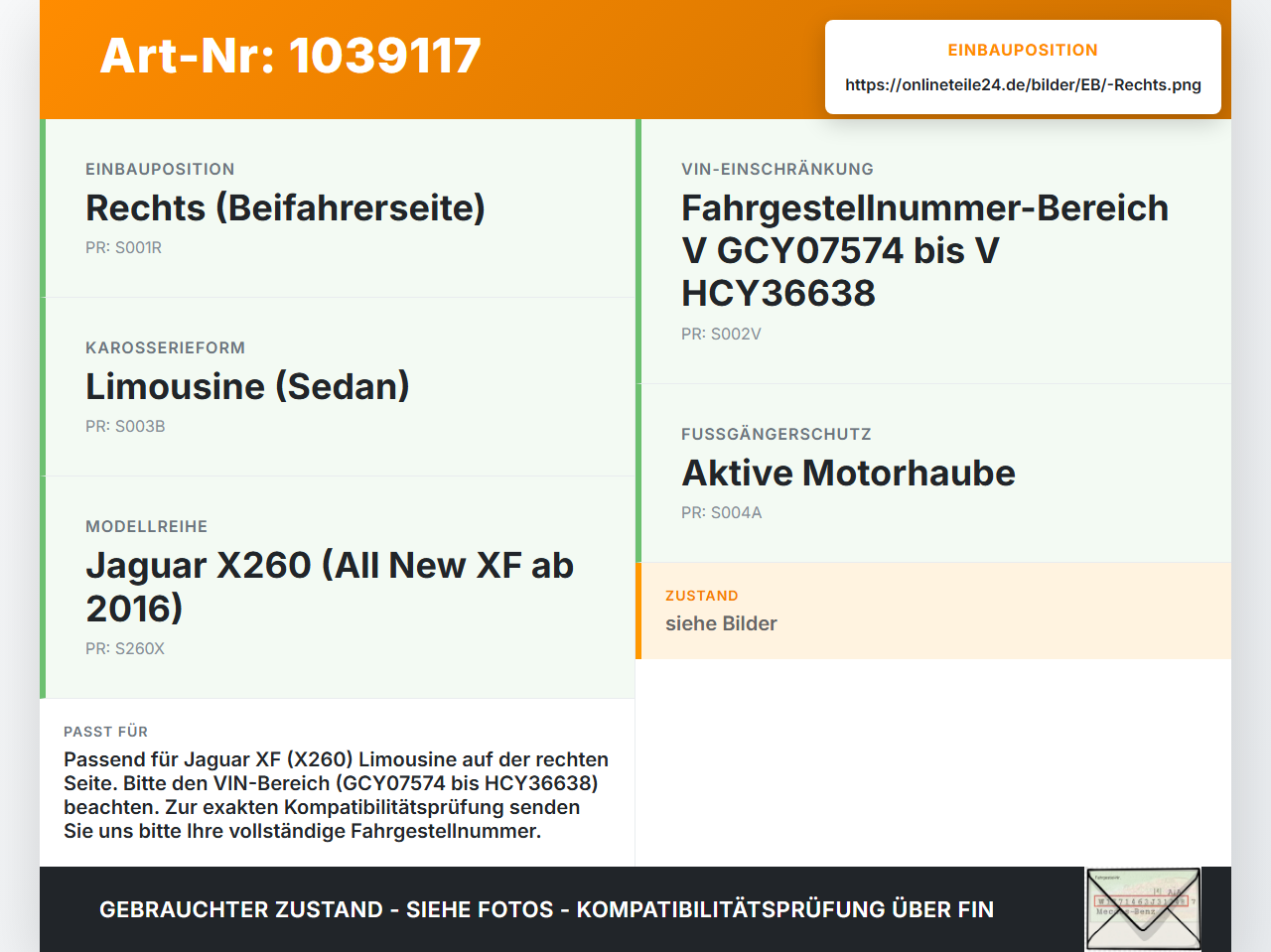The width and height of the screenshot is (1271, 952).
Task: Click the Fahrgestellnummer-Bereich VIN range text
Action: coord(924,251)
